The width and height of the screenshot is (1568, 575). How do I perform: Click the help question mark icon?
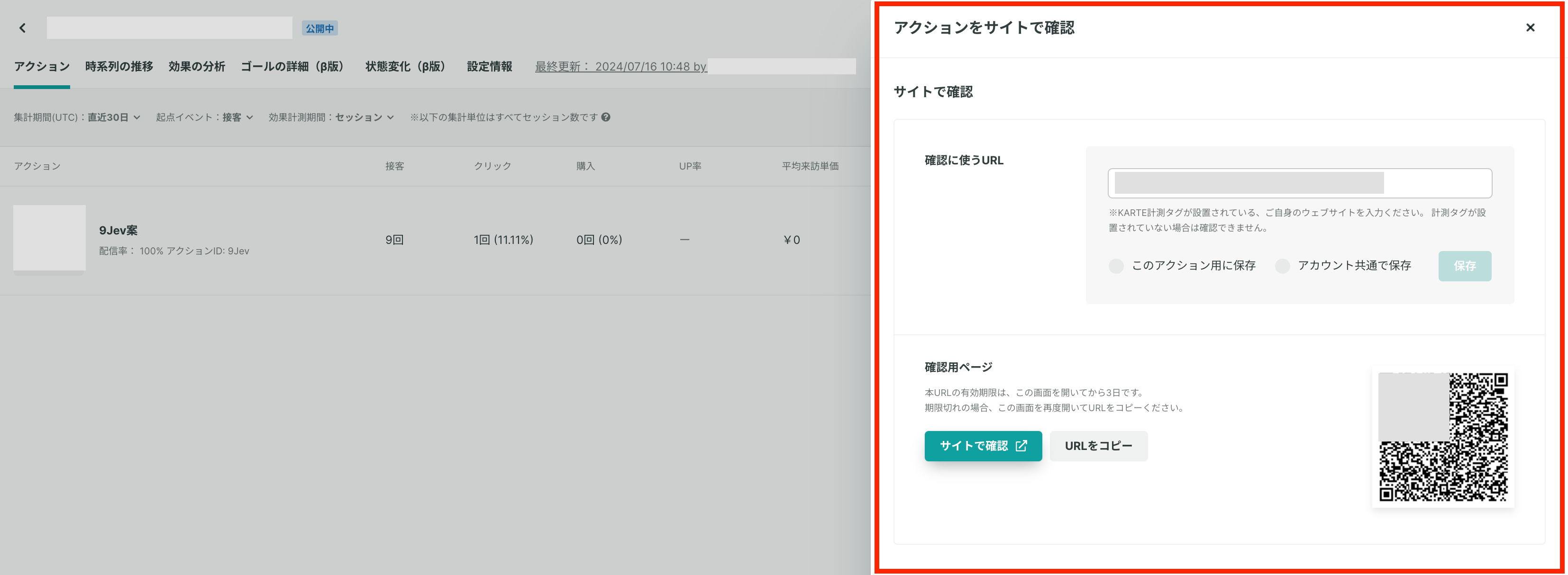606,117
